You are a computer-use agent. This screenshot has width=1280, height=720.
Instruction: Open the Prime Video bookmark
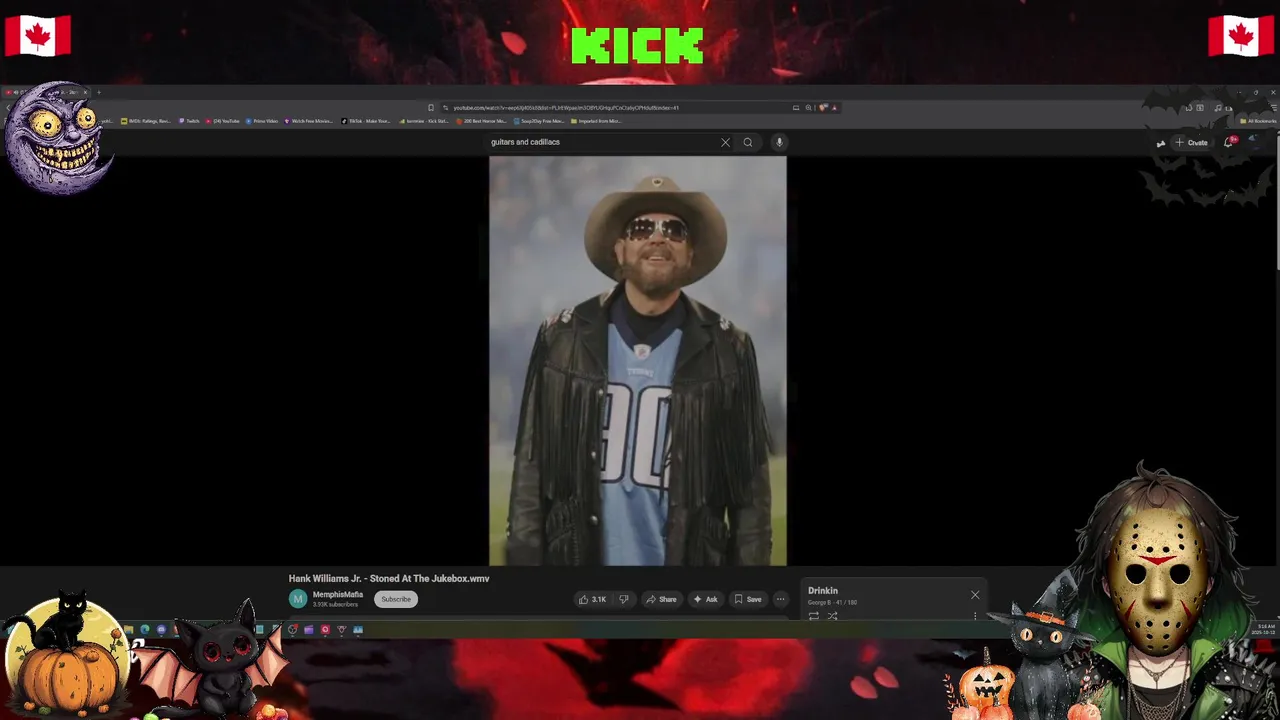point(262,121)
